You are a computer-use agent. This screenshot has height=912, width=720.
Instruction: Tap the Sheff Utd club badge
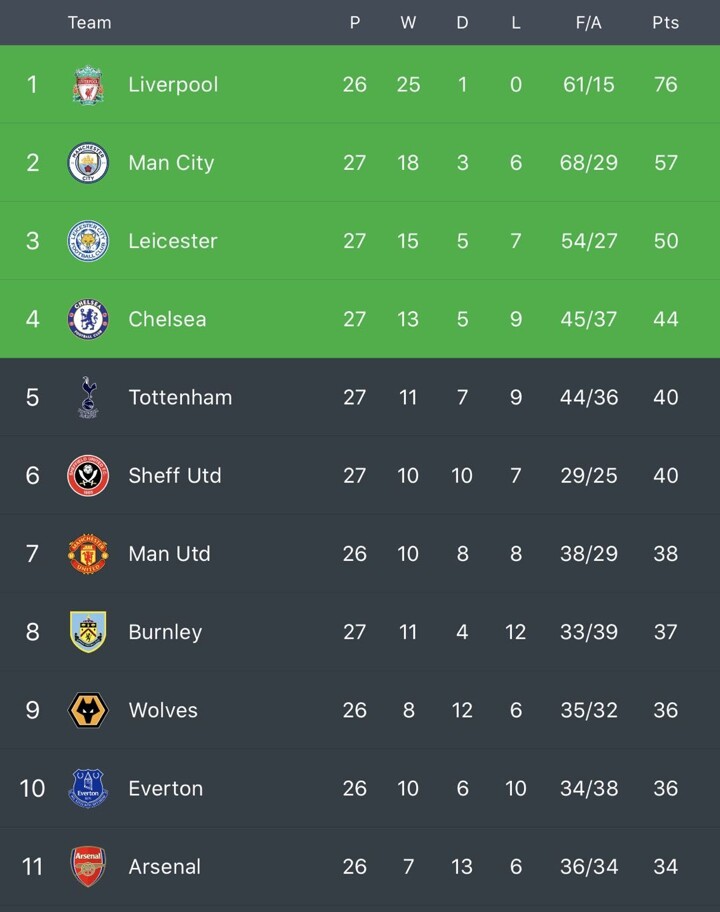tap(88, 475)
